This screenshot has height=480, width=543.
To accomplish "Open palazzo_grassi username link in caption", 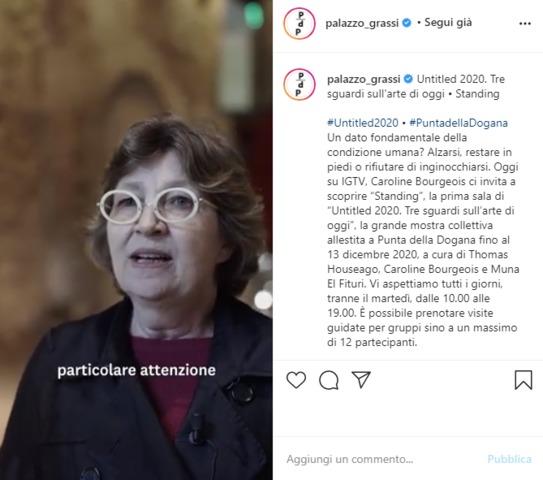I will coord(364,79).
